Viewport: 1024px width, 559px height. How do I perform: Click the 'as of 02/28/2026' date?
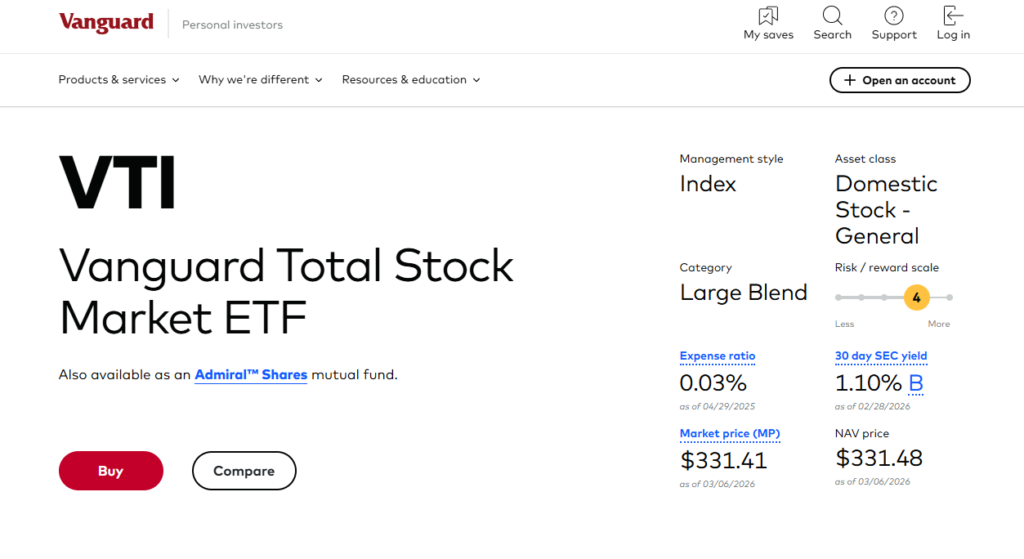872,406
